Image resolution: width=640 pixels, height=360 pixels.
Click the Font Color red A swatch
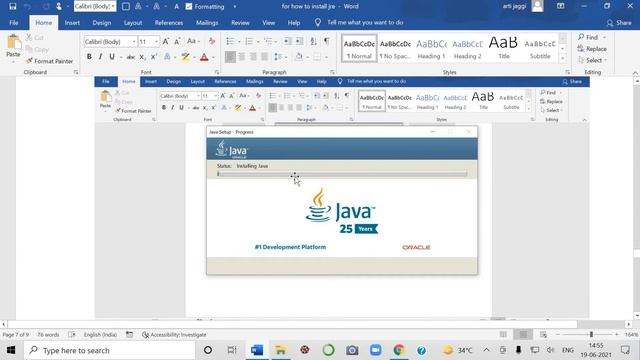coord(204,57)
